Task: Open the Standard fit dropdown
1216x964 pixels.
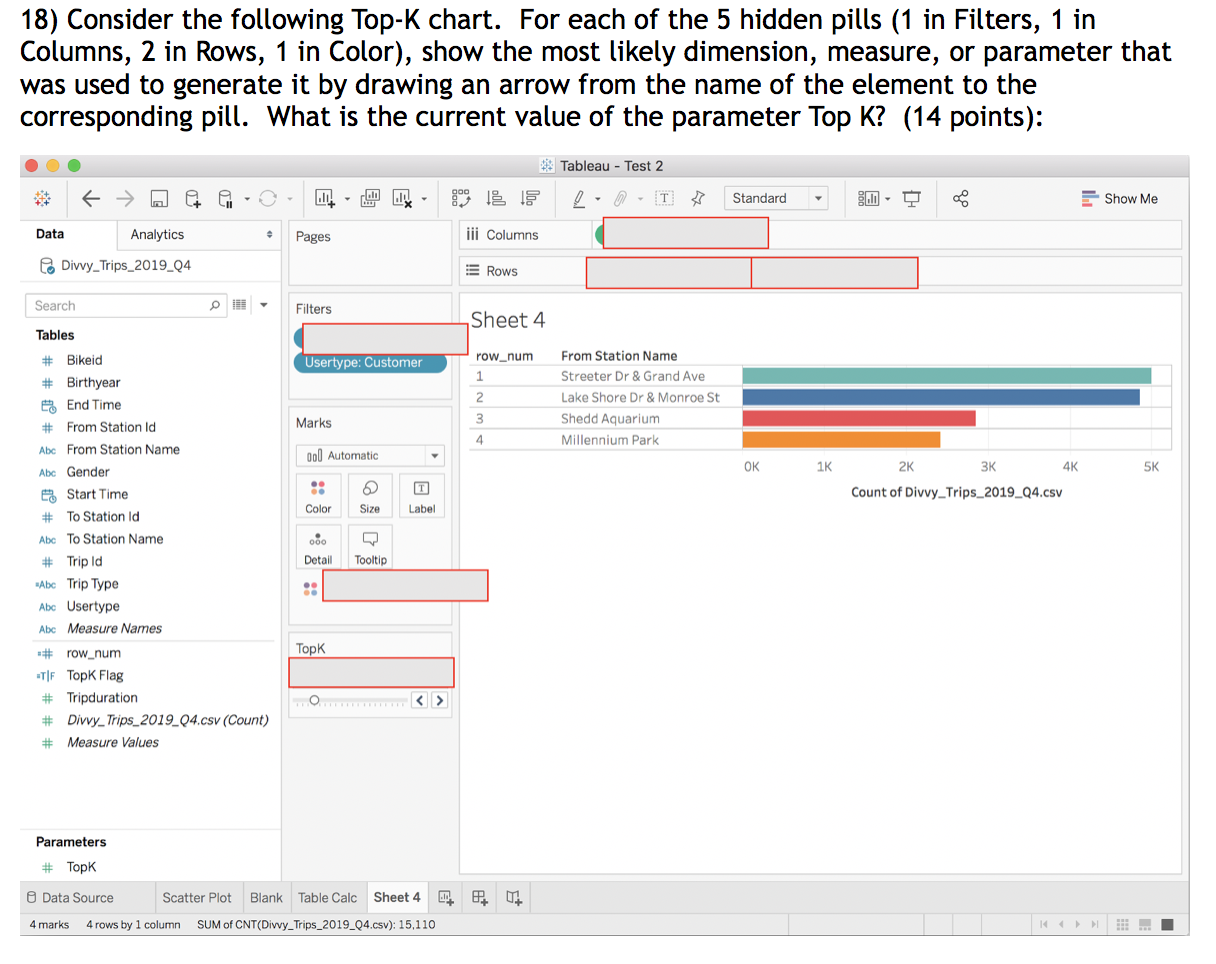Action: click(777, 198)
